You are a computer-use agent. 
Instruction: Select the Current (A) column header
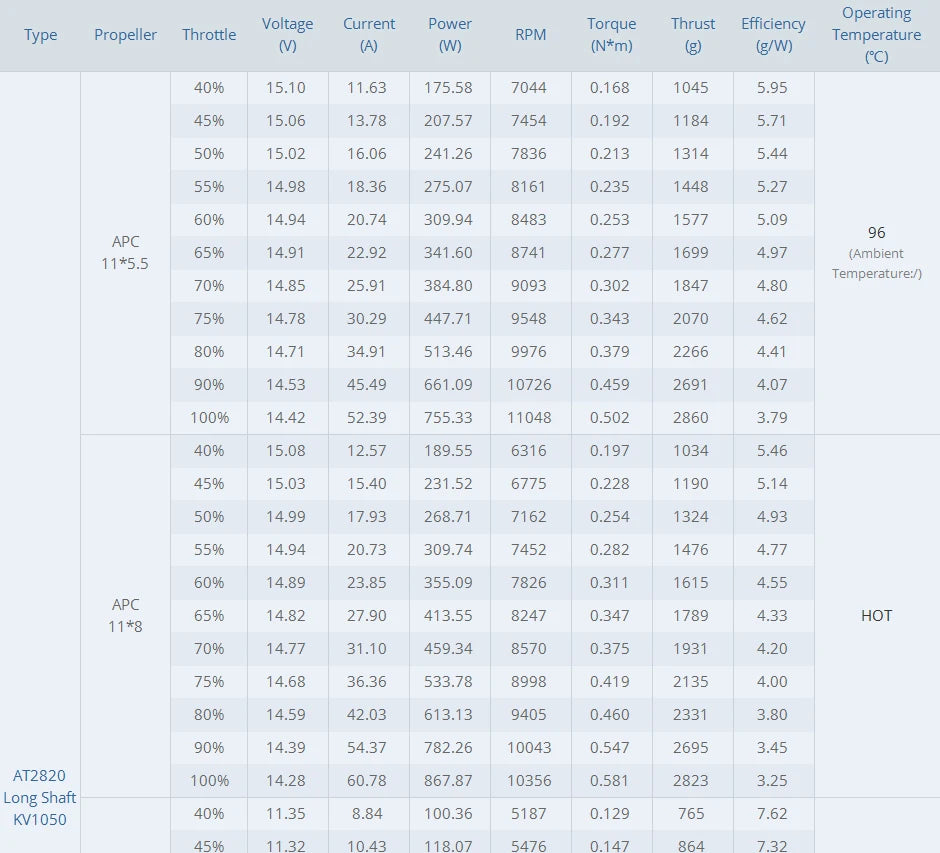(369, 35)
